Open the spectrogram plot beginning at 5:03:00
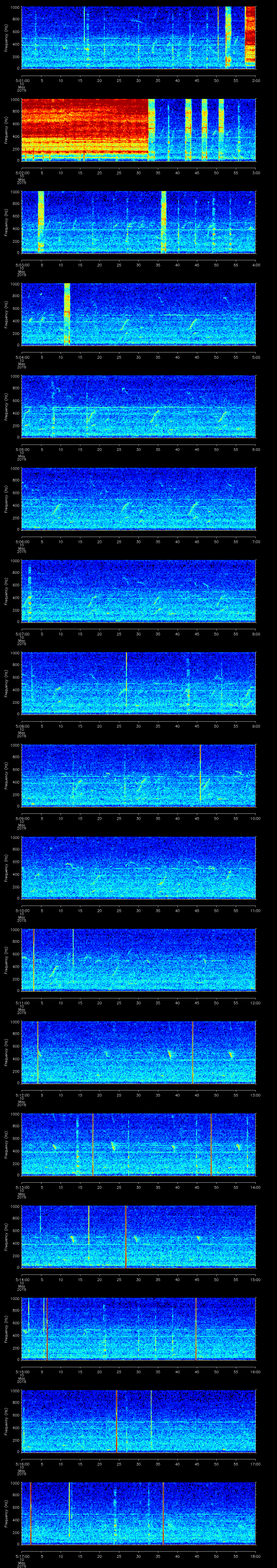Viewport: 277px width, 1568px height. coord(139,222)
